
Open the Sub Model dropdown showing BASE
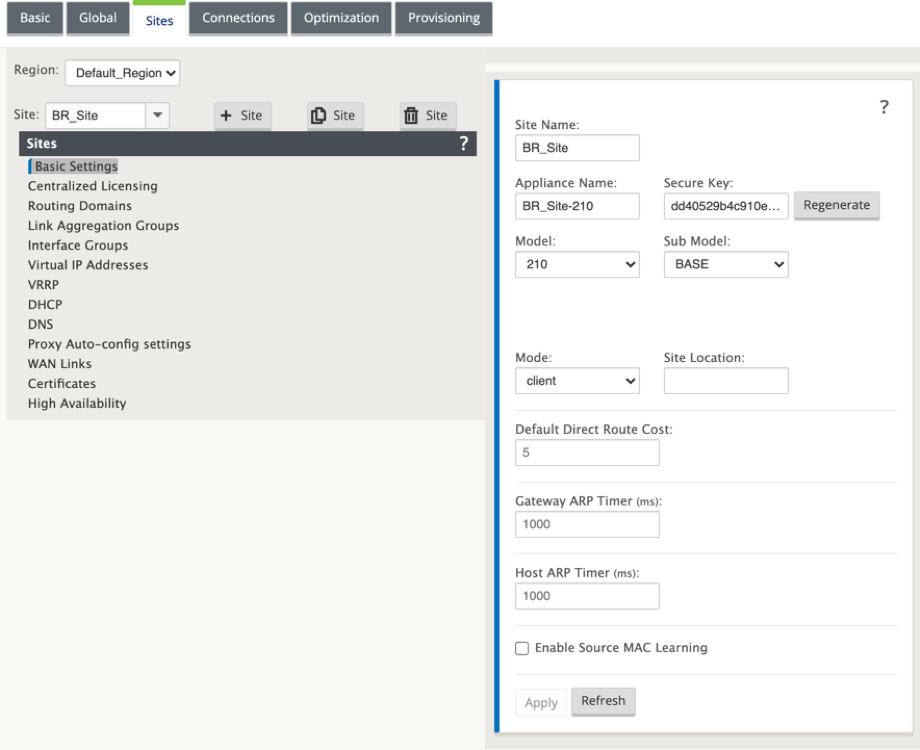click(x=726, y=264)
